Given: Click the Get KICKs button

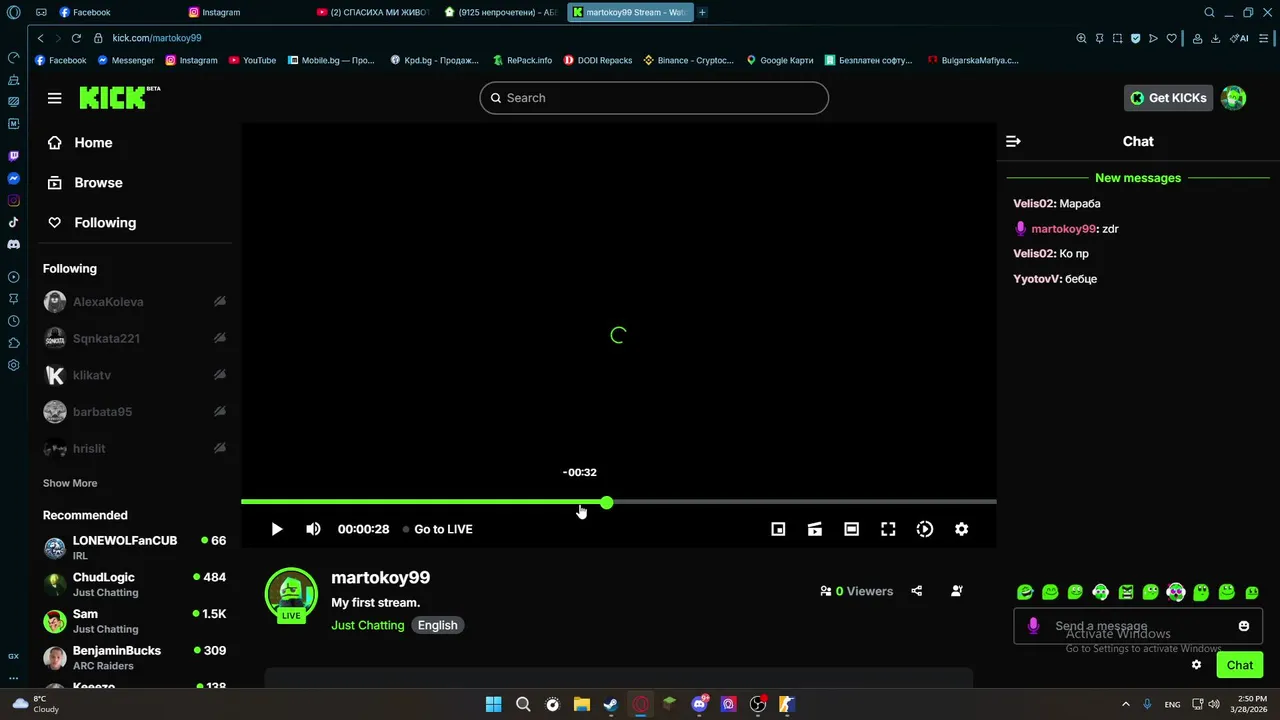Looking at the screenshot, I should 1169,98.
